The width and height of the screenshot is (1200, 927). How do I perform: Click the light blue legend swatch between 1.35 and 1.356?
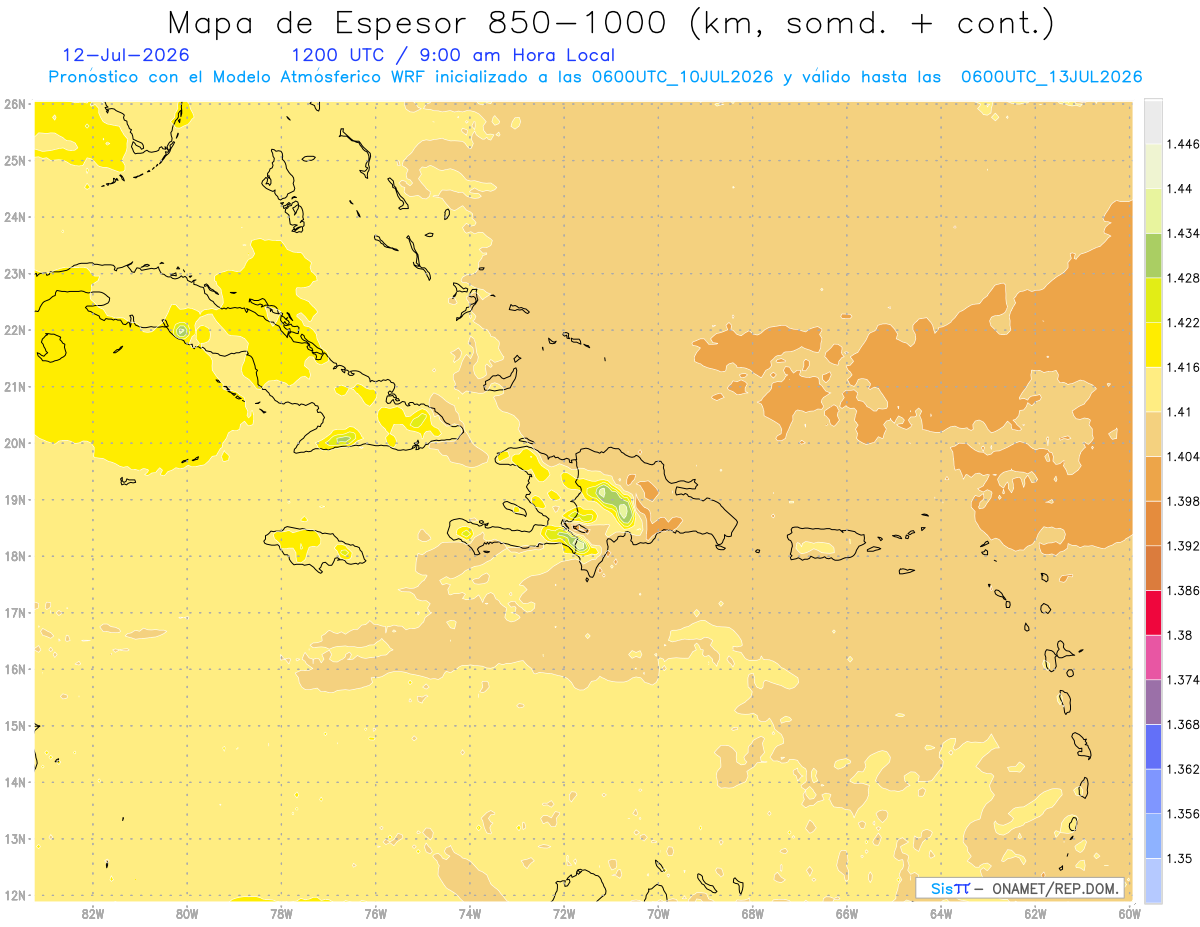[1153, 836]
